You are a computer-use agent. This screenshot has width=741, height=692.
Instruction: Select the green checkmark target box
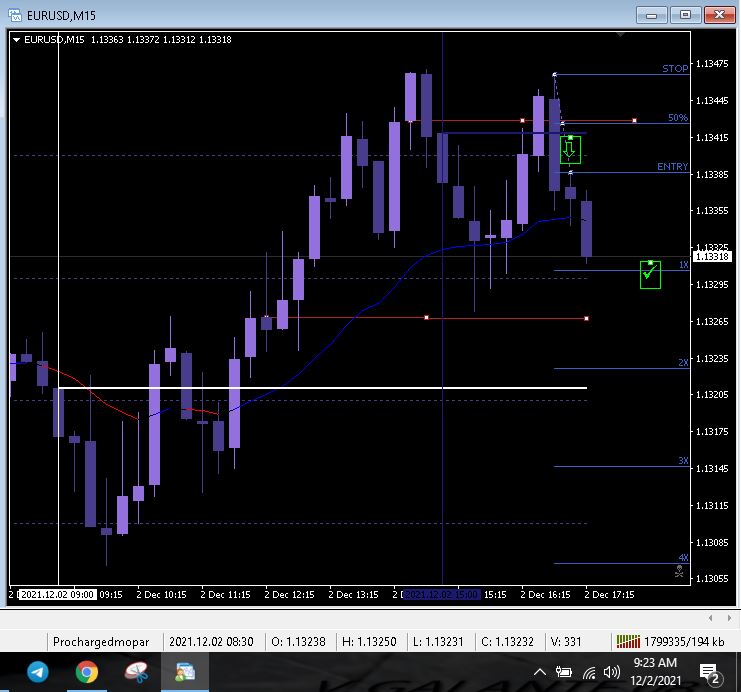(x=650, y=274)
